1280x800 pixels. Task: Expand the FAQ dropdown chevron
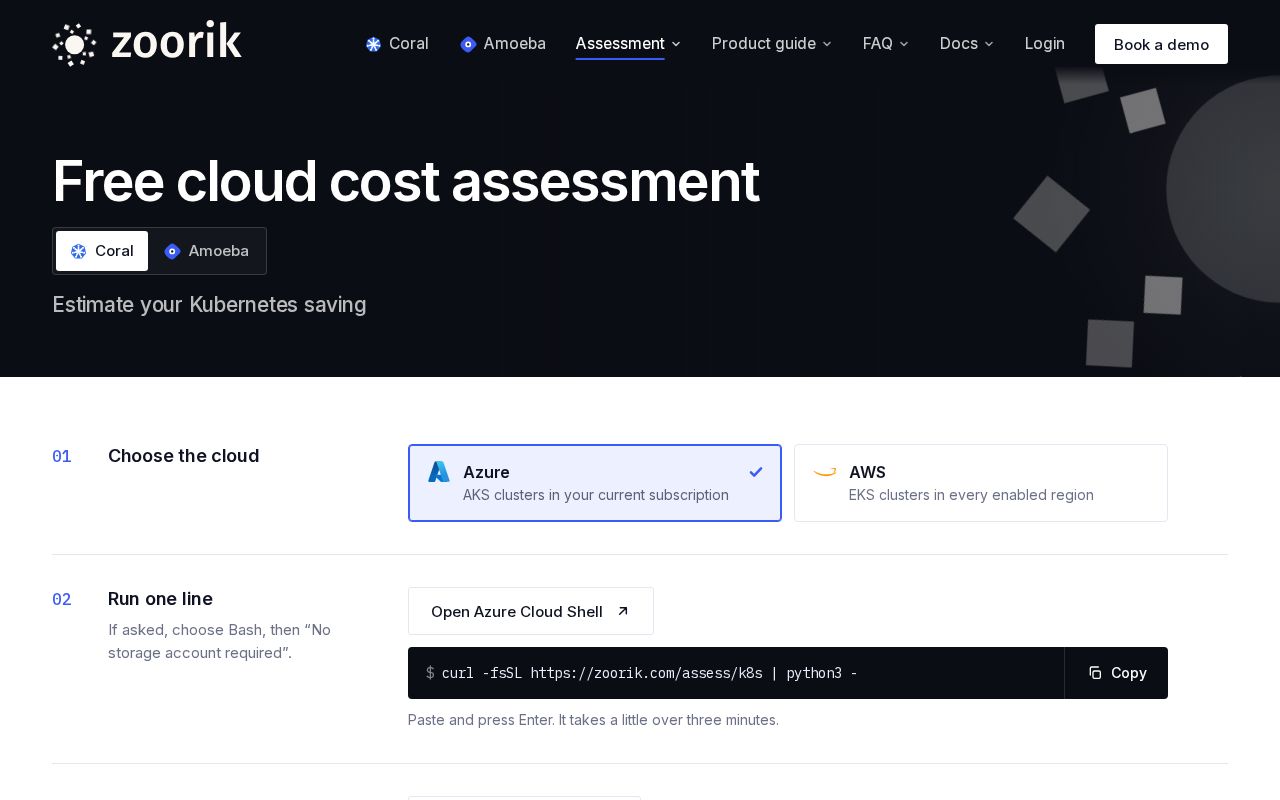point(904,44)
